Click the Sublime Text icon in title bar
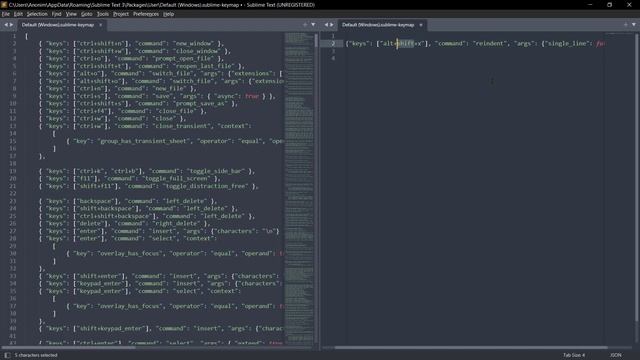640x360 pixels. point(4,4)
